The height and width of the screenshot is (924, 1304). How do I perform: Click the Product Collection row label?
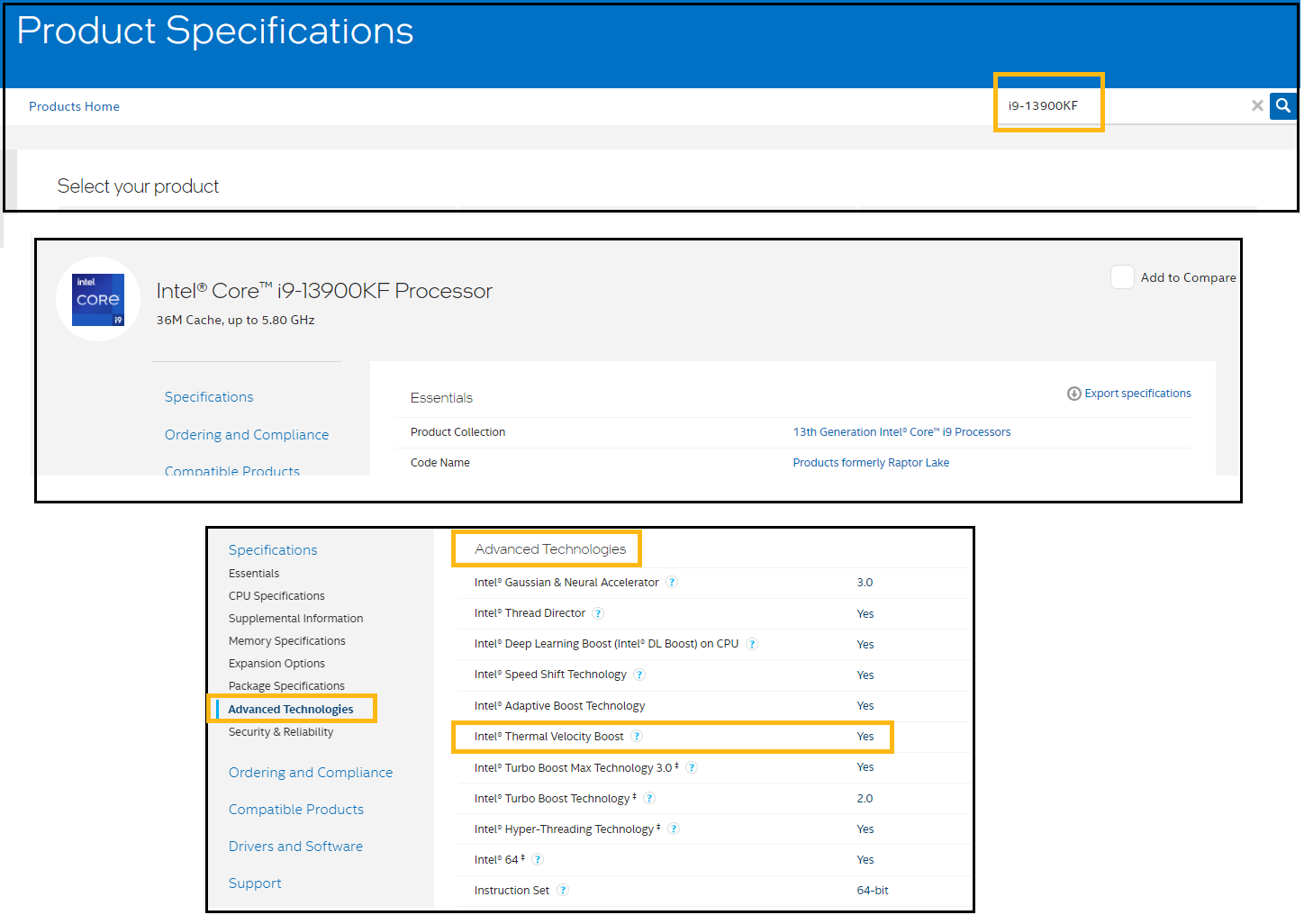point(457,432)
